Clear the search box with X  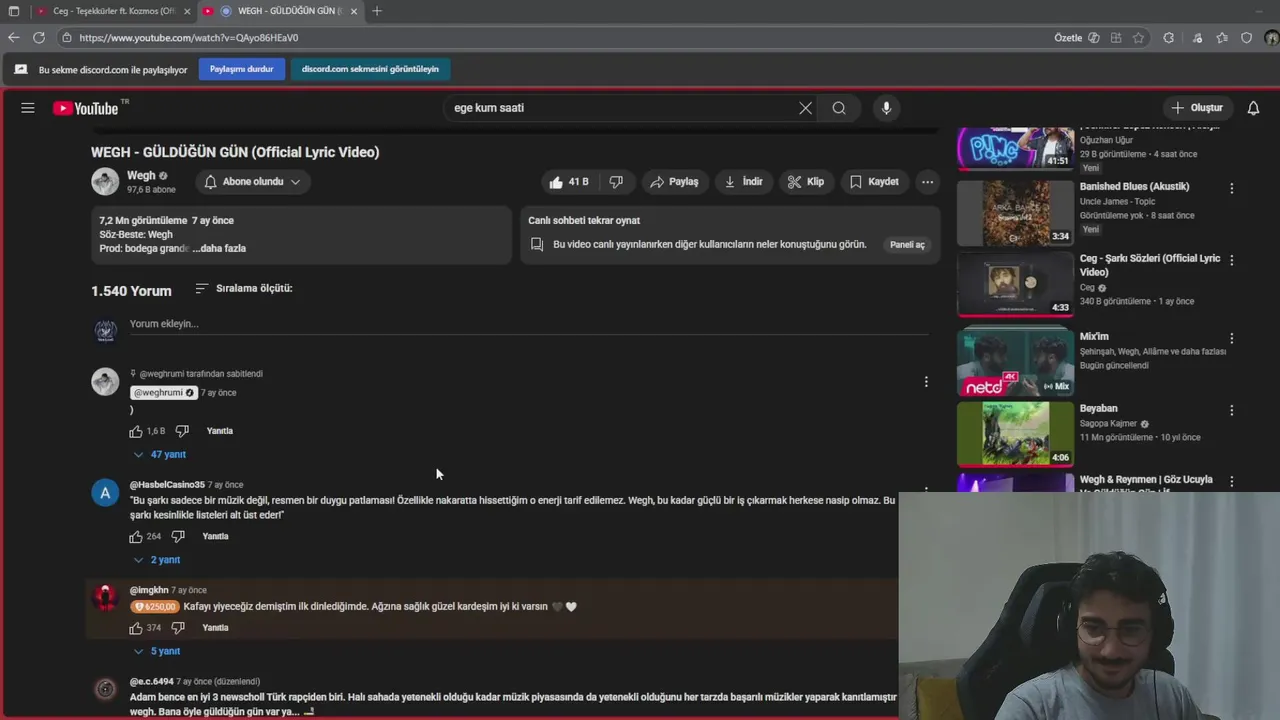point(805,108)
